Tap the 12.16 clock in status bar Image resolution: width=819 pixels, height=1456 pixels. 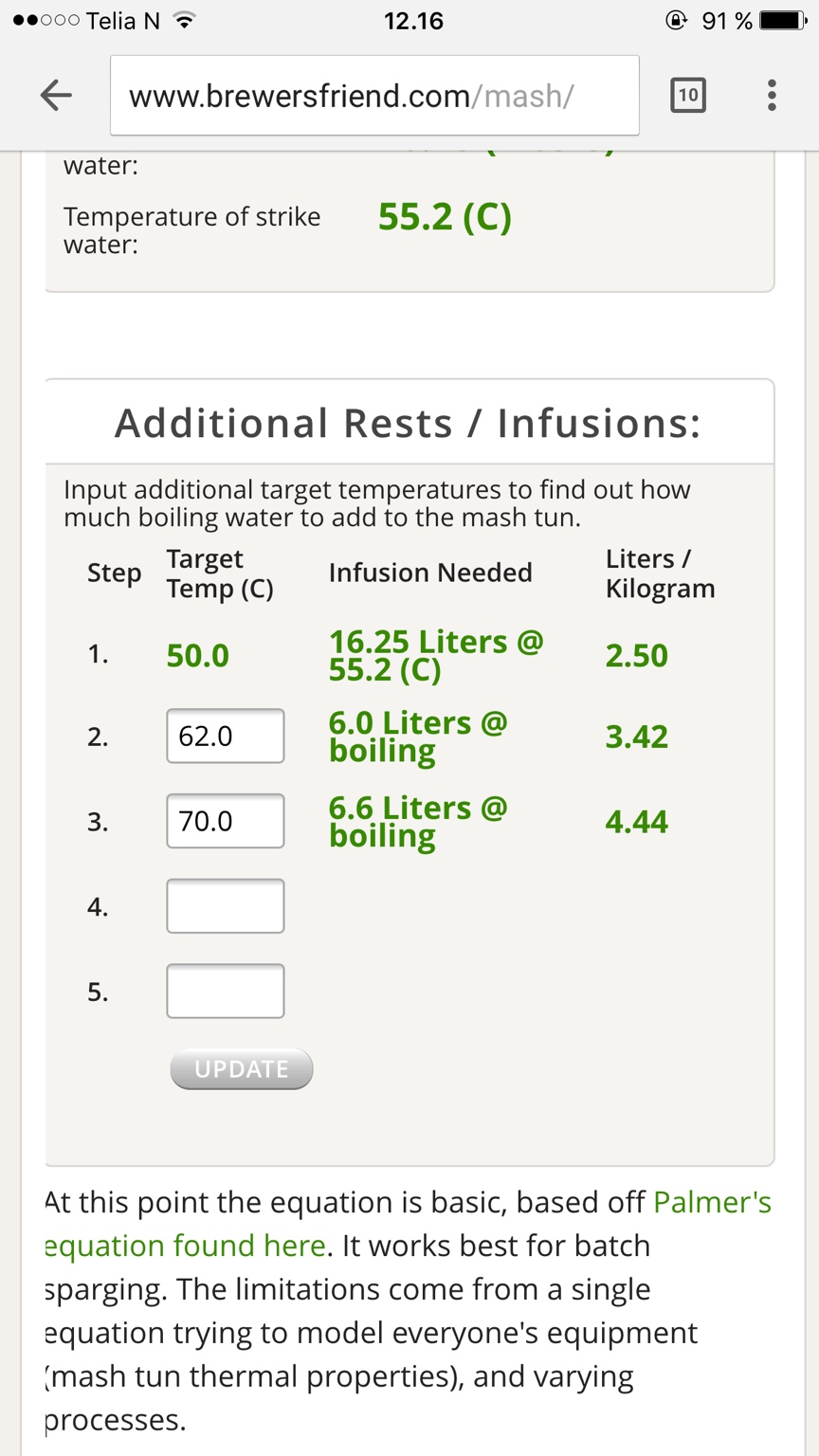coord(413,21)
